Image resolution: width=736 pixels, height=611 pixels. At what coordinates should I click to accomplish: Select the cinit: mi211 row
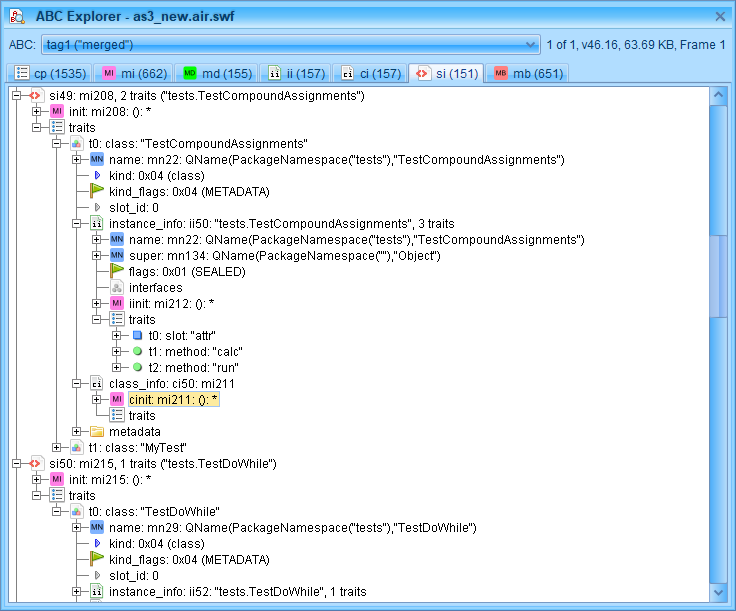(174, 400)
